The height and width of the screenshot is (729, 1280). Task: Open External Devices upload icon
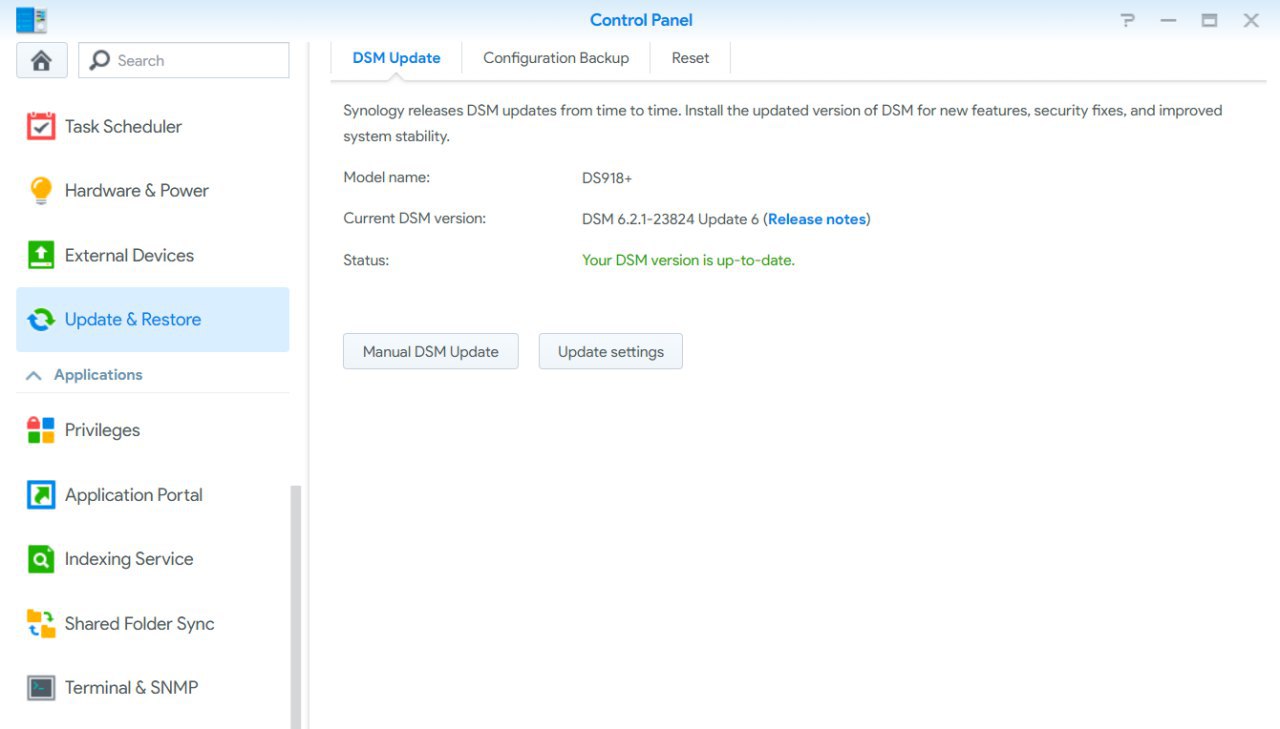(x=41, y=255)
